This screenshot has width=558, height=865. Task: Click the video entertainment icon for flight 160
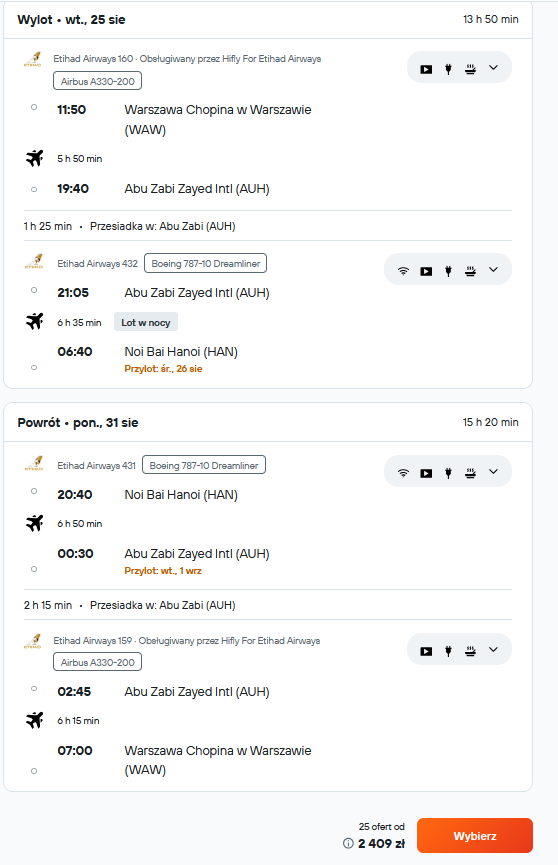point(426,69)
